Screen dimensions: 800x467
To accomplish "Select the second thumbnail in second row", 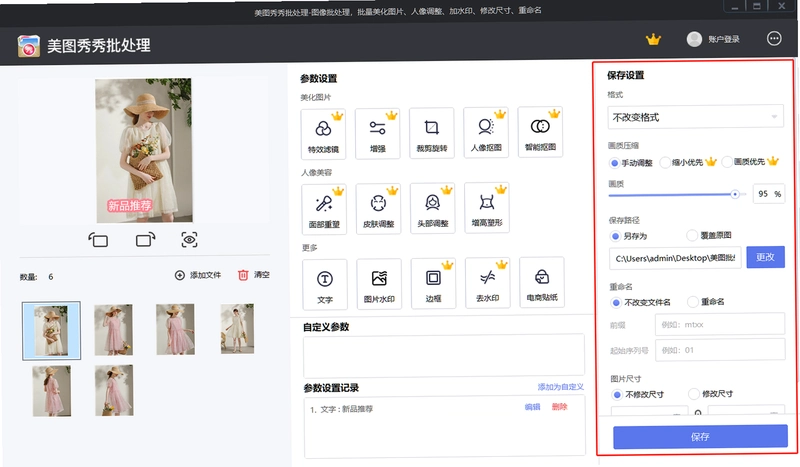I will [x=114, y=390].
